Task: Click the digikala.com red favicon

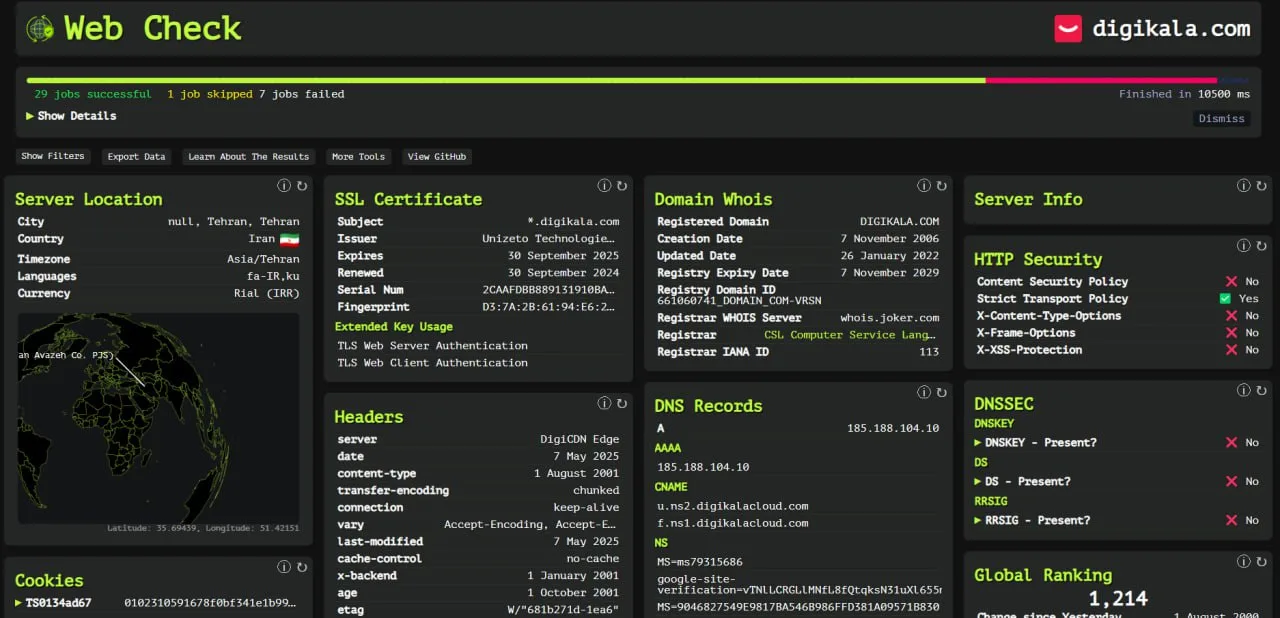Action: [x=1068, y=28]
